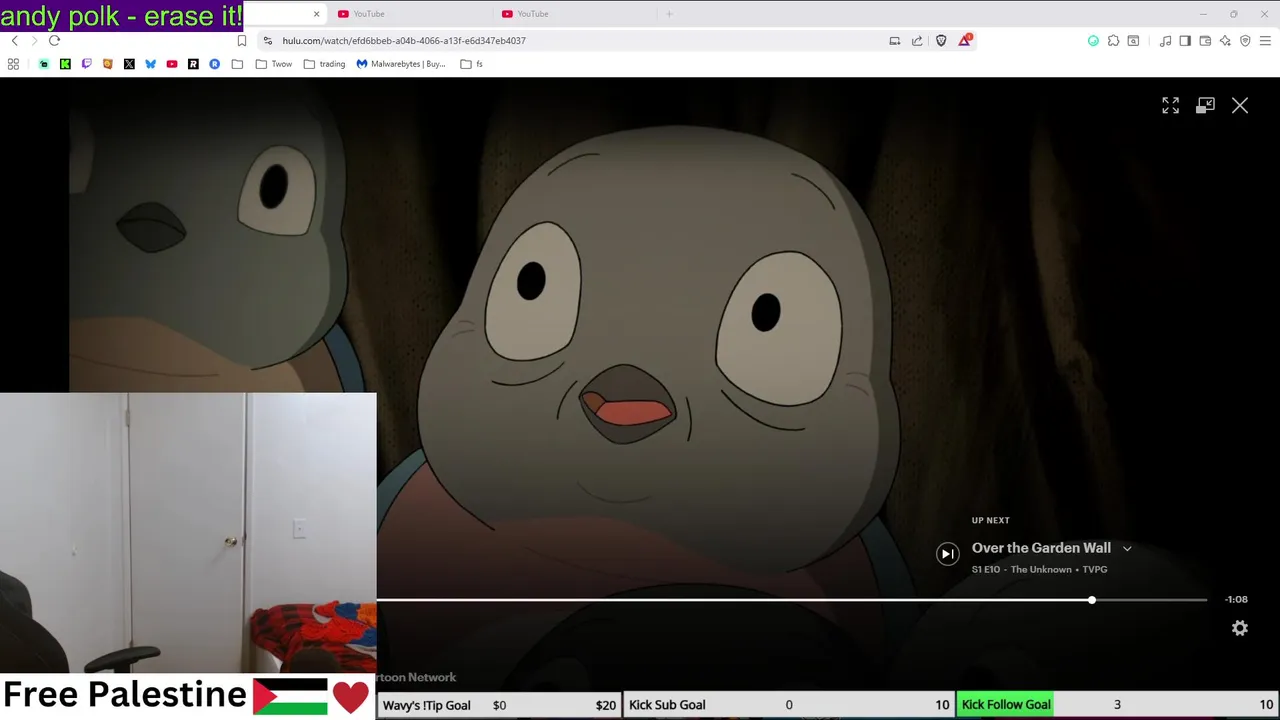Open a new browser tab

(x=669, y=14)
